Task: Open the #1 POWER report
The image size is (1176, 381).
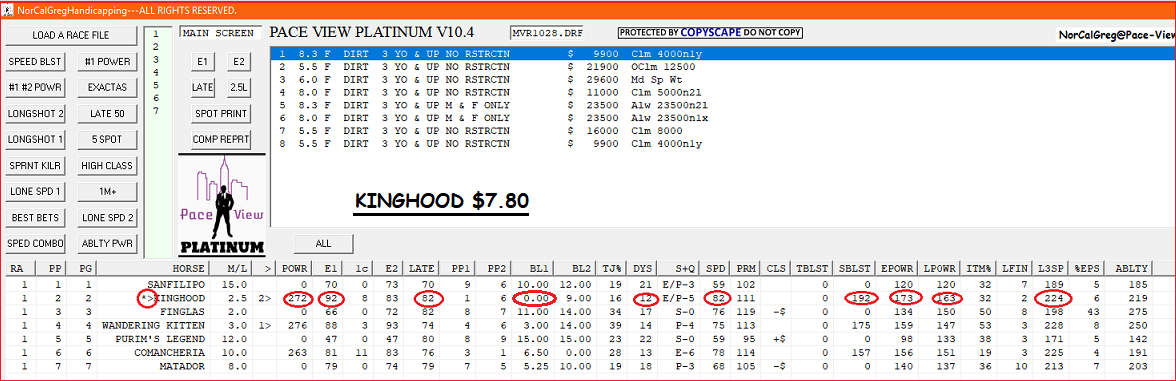Action: 107,62
